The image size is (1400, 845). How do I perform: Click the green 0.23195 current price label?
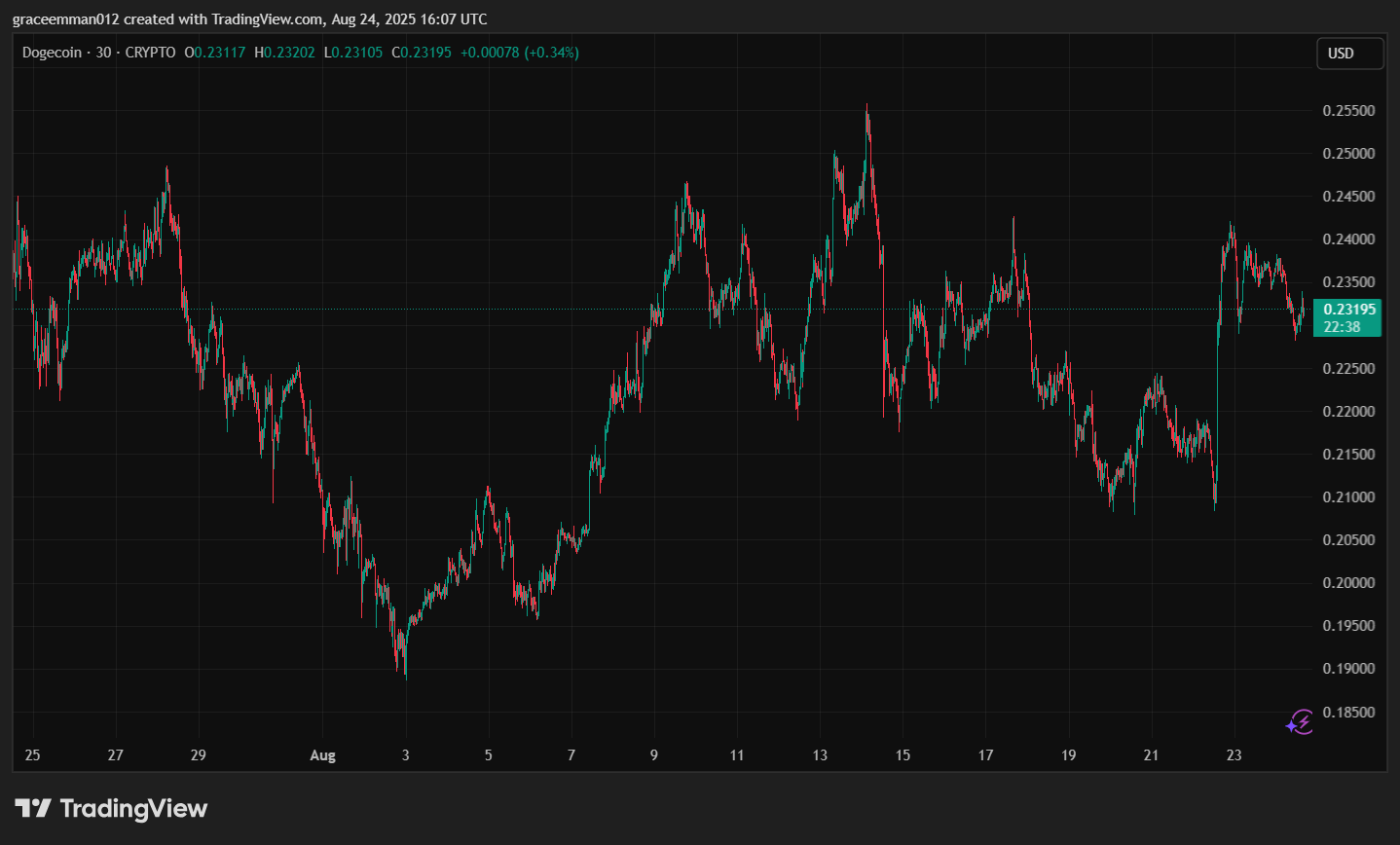click(x=1347, y=317)
